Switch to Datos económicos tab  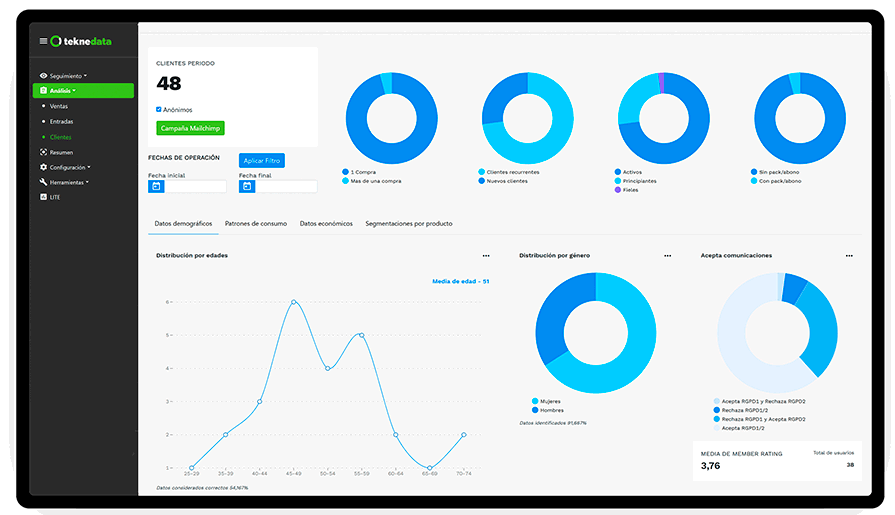(326, 224)
